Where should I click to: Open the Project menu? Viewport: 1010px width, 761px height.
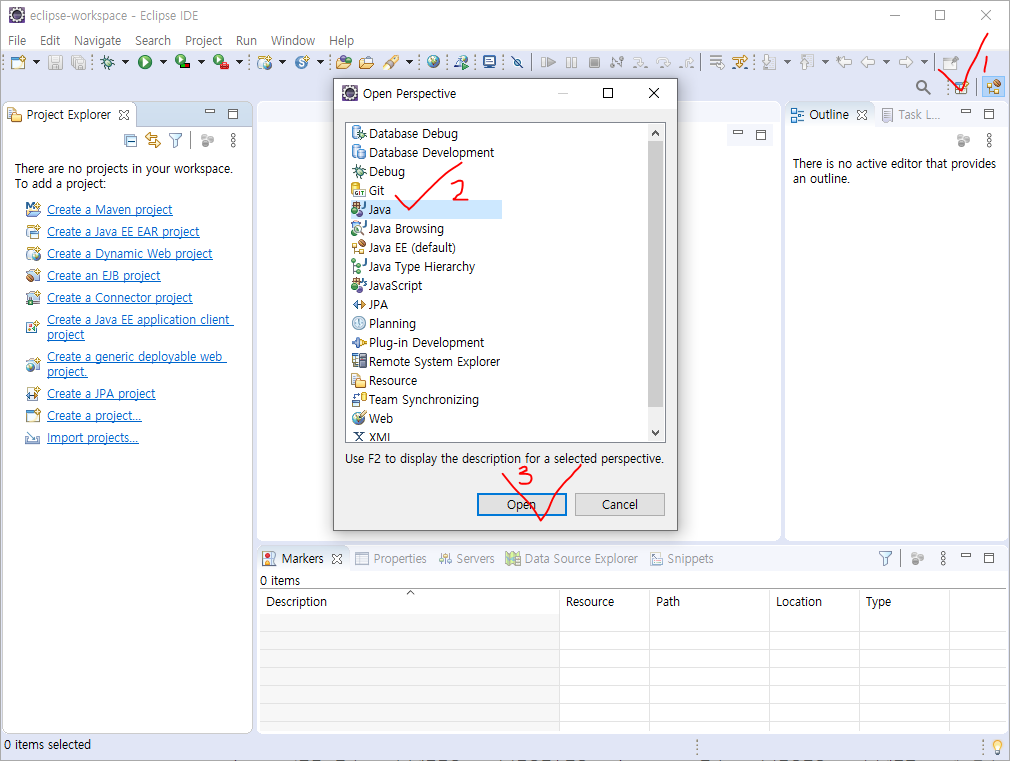(204, 41)
